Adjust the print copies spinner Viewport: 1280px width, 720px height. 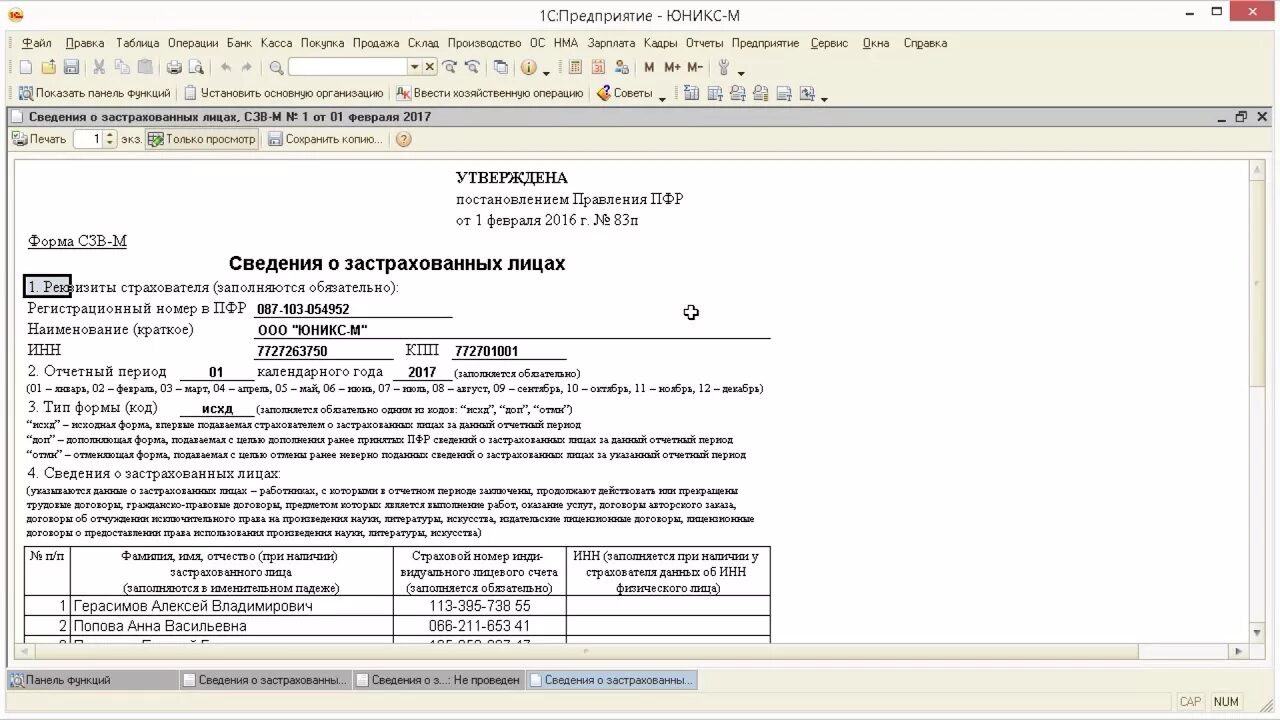click(x=111, y=139)
